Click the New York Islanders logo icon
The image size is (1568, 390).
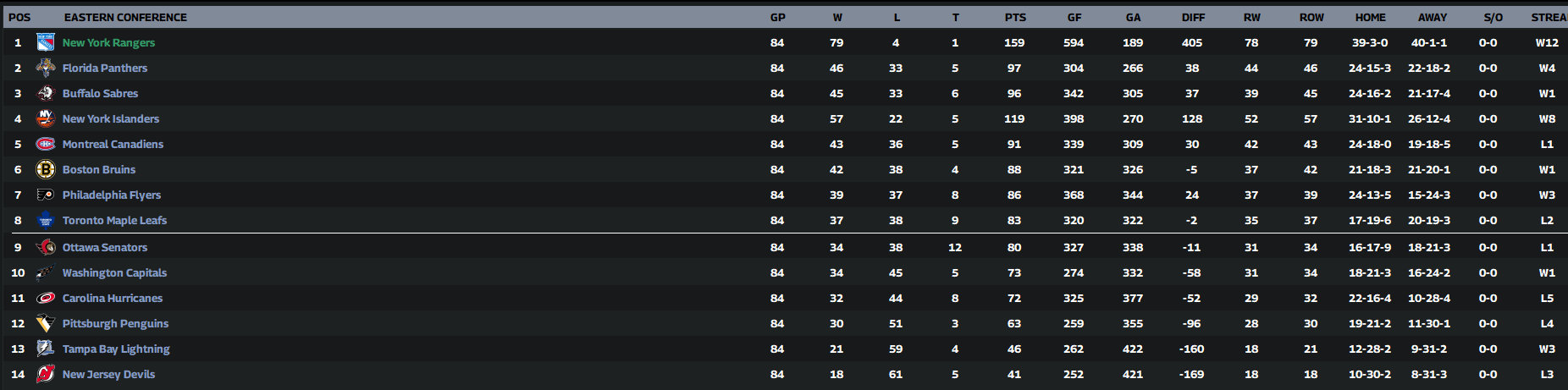coord(46,118)
